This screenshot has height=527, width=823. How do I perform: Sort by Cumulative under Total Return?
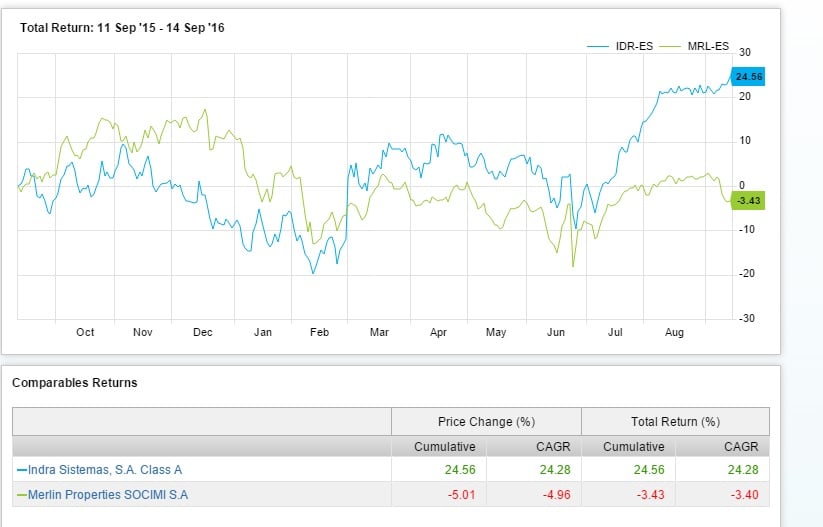633,446
